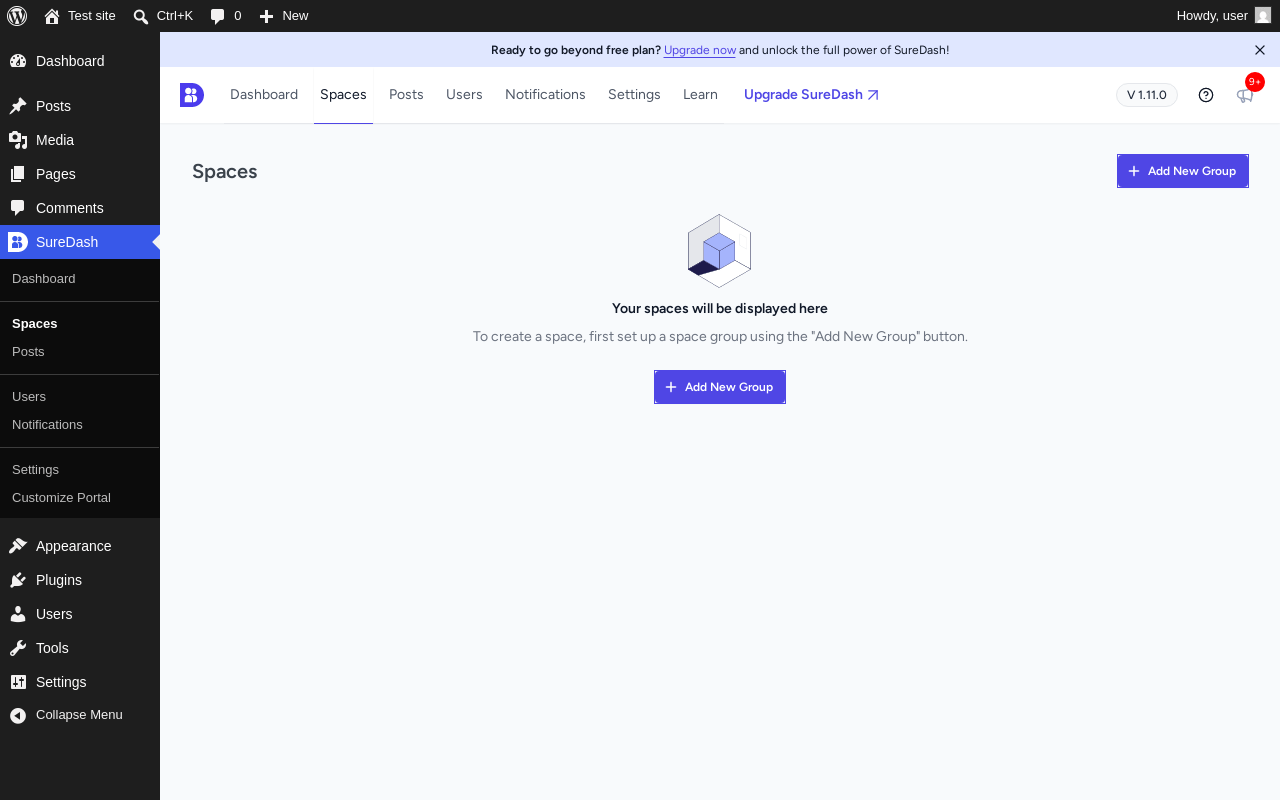Image resolution: width=1280 pixels, height=800 pixels.
Task: Click the user avatar in admin bar
Action: (1263, 16)
